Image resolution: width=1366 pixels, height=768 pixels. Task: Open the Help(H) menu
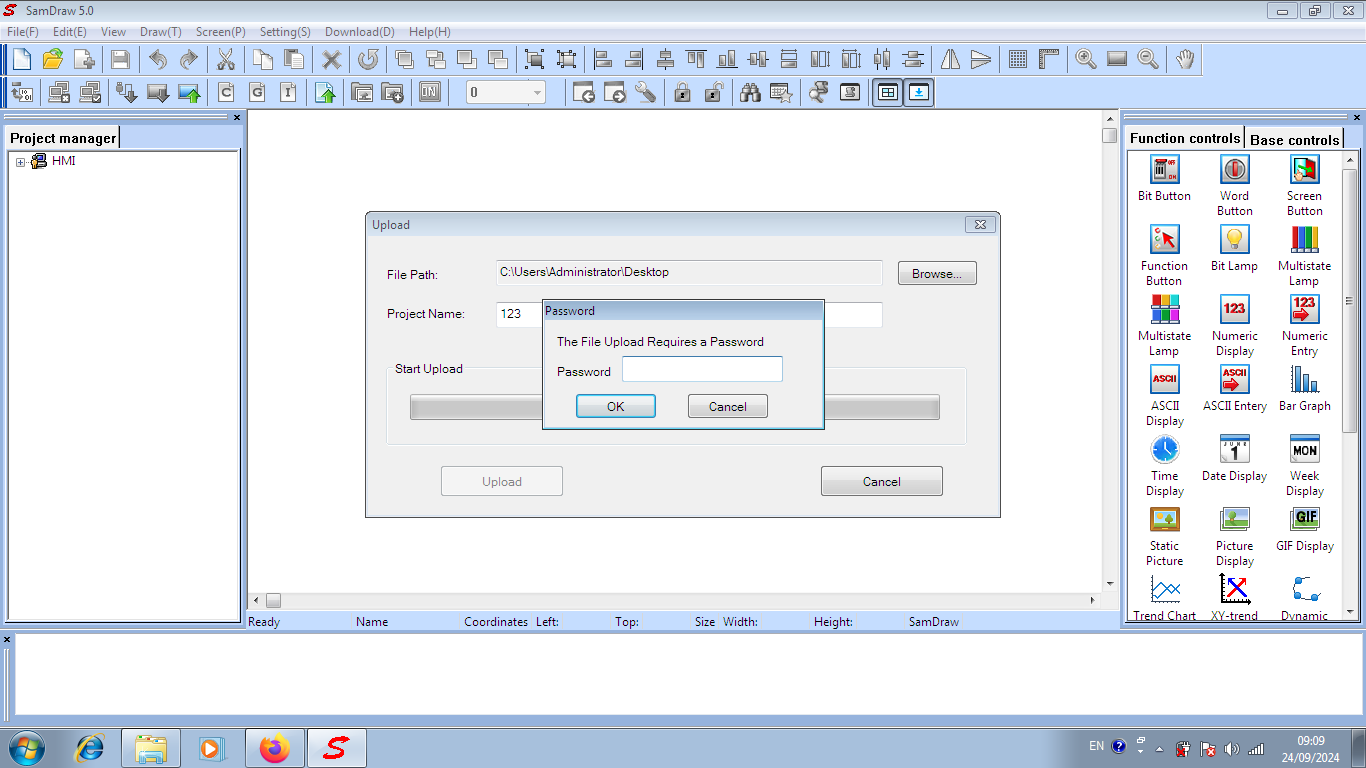[x=430, y=32]
